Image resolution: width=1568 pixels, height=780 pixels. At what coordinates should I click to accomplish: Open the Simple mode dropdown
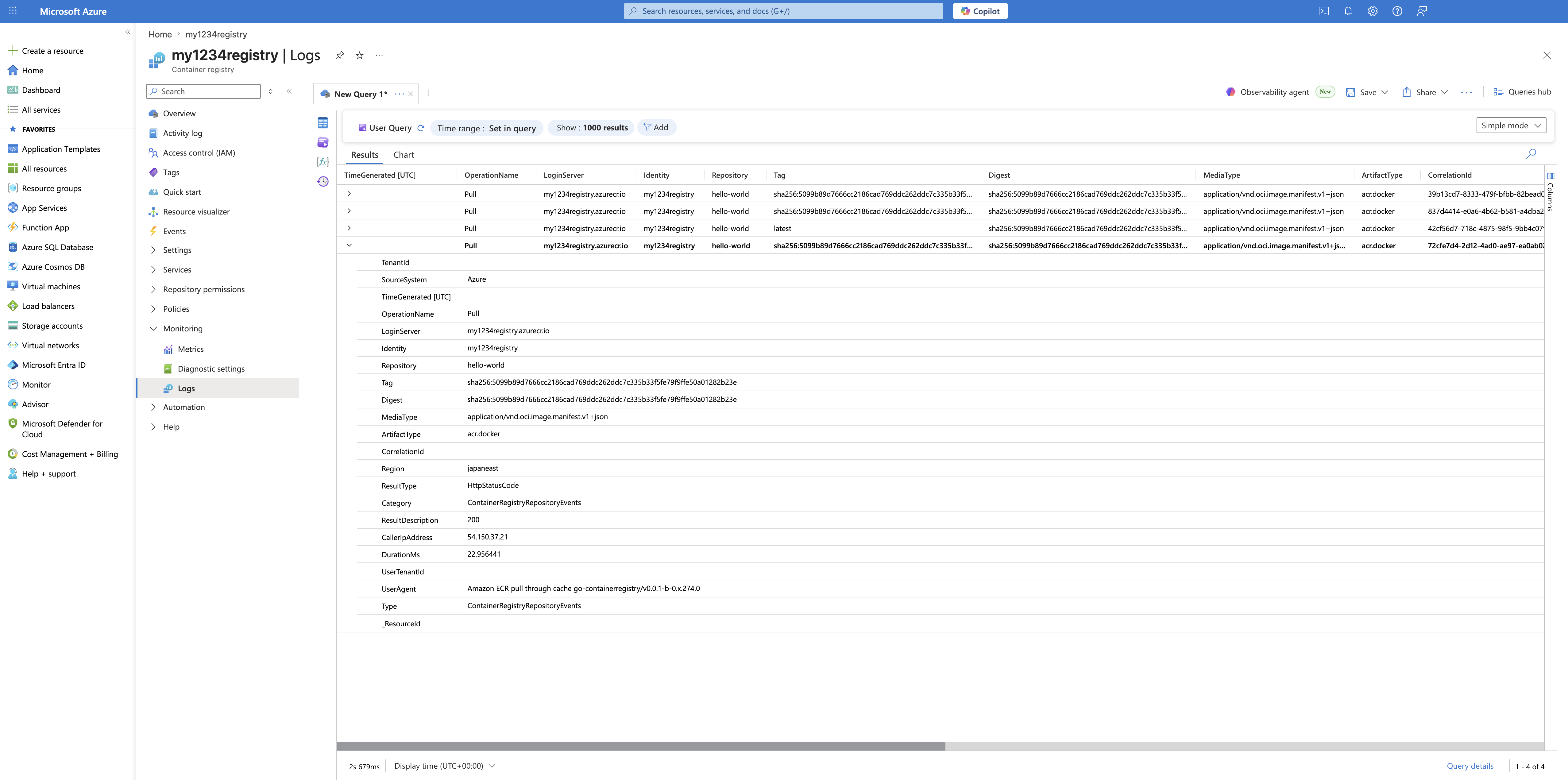[x=1511, y=125]
